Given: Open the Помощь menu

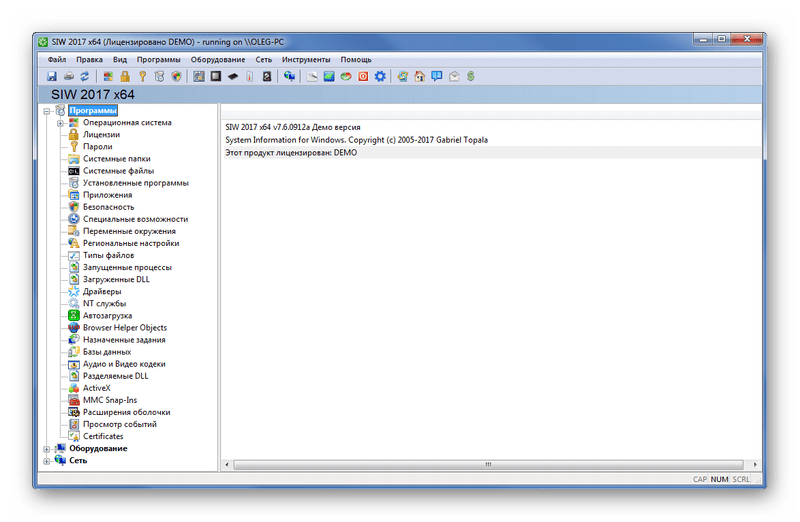Looking at the screenshot, I should coord(356,60).
